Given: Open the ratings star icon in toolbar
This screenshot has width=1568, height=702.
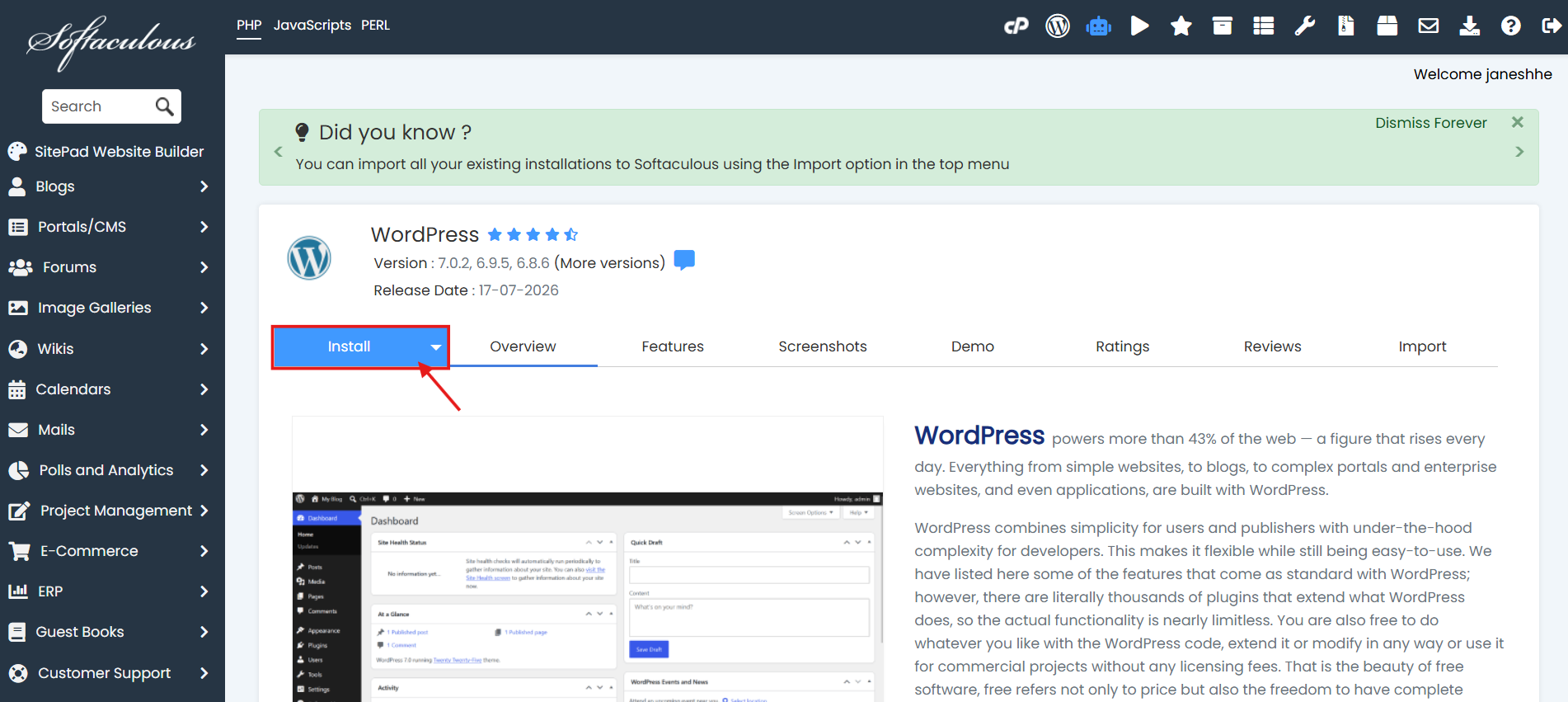Looking at the screenshot, I should 1181,26.
